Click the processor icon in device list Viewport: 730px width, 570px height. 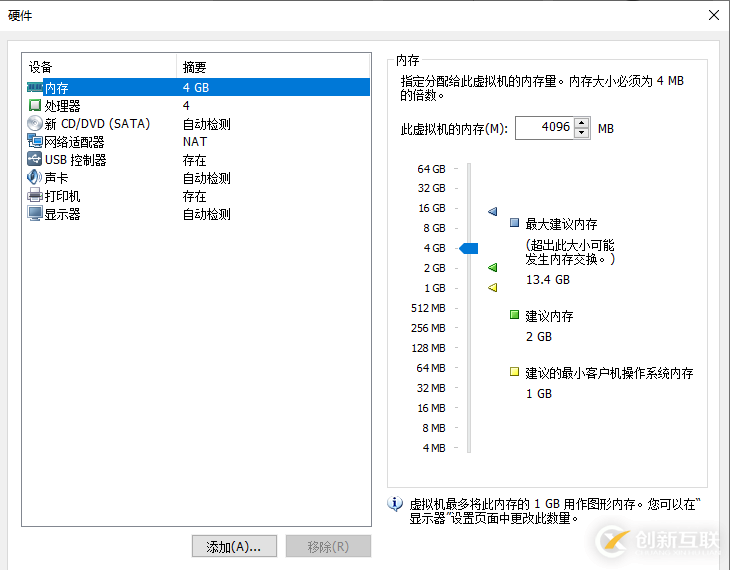coord(35,105)
